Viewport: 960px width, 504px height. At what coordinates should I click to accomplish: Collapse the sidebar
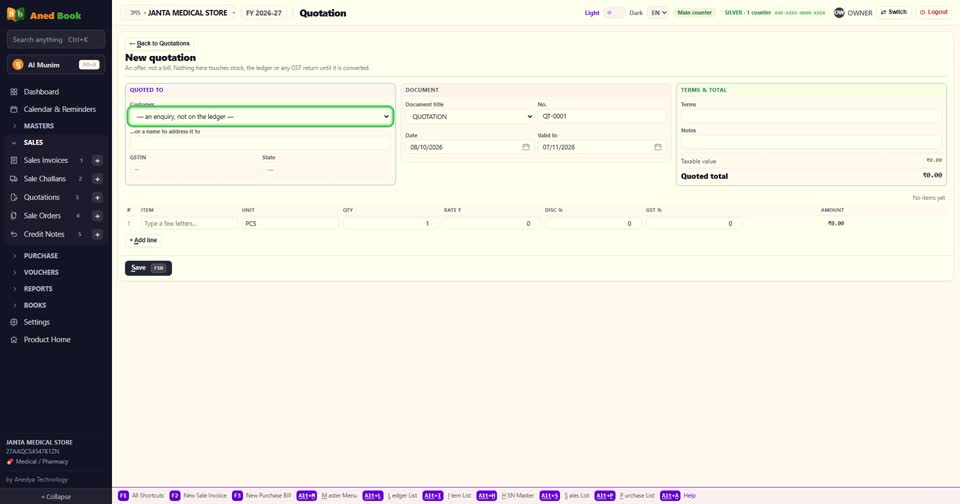56,497
